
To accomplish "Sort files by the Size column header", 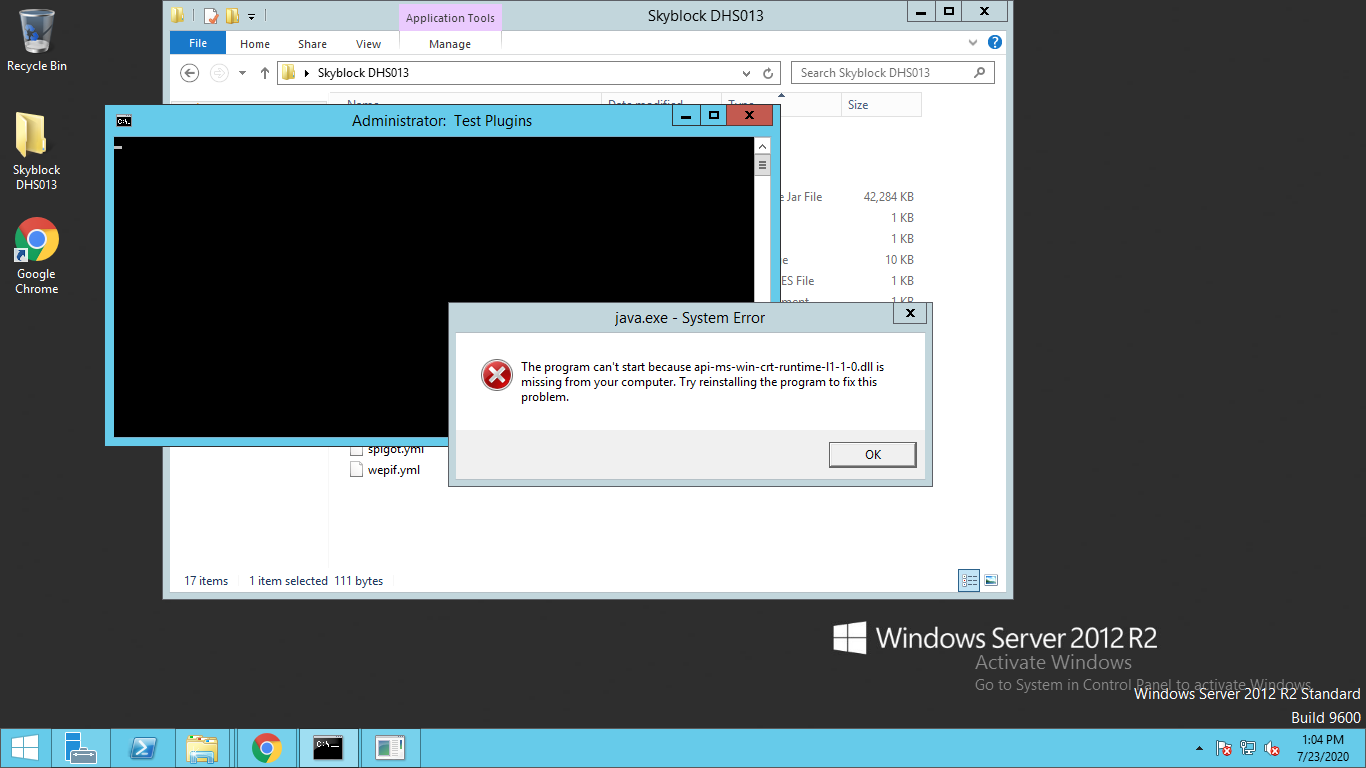I will coord(881,105).
